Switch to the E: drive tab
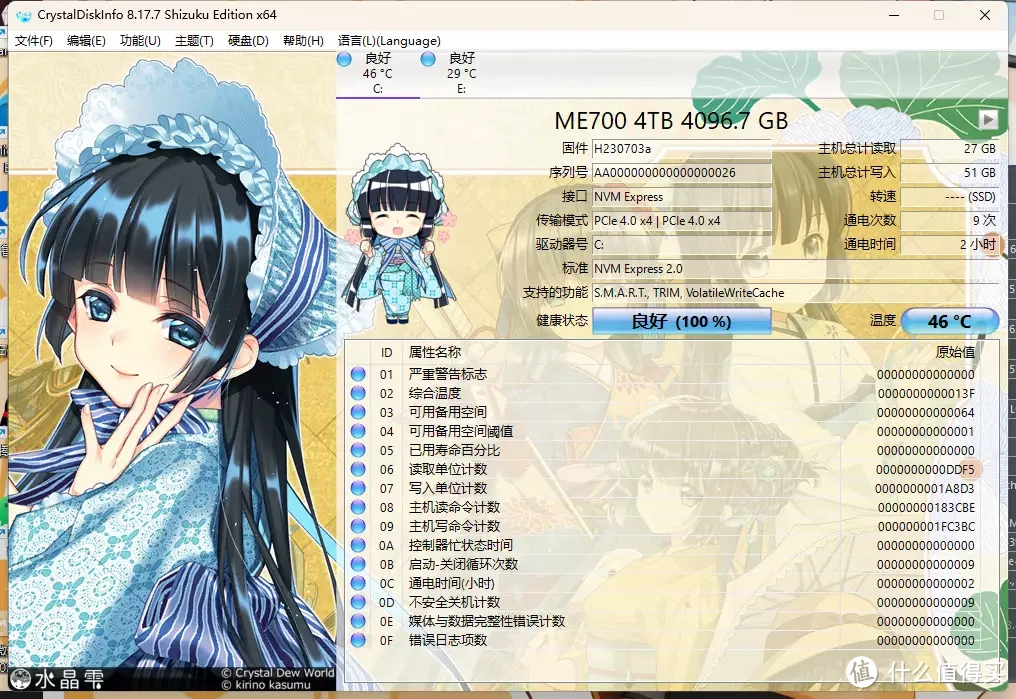The image size is (1016, 699). coord(461,74)
